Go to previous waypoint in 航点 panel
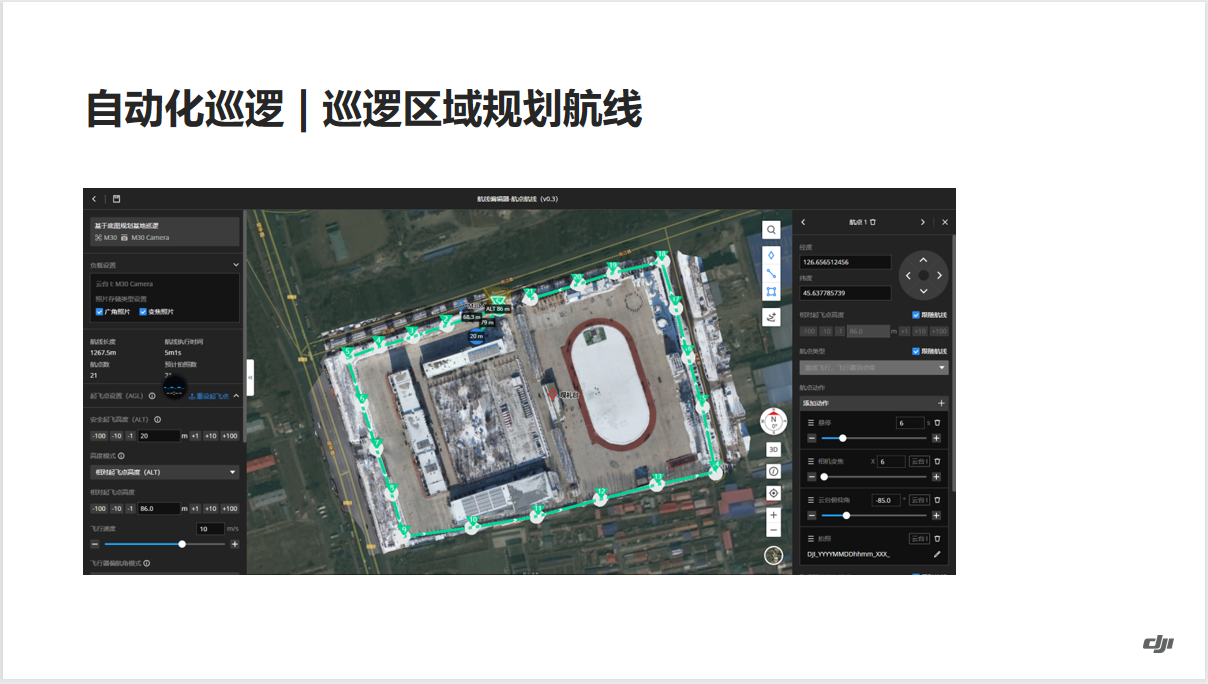 pyautogui.click(x=803, y=222)
